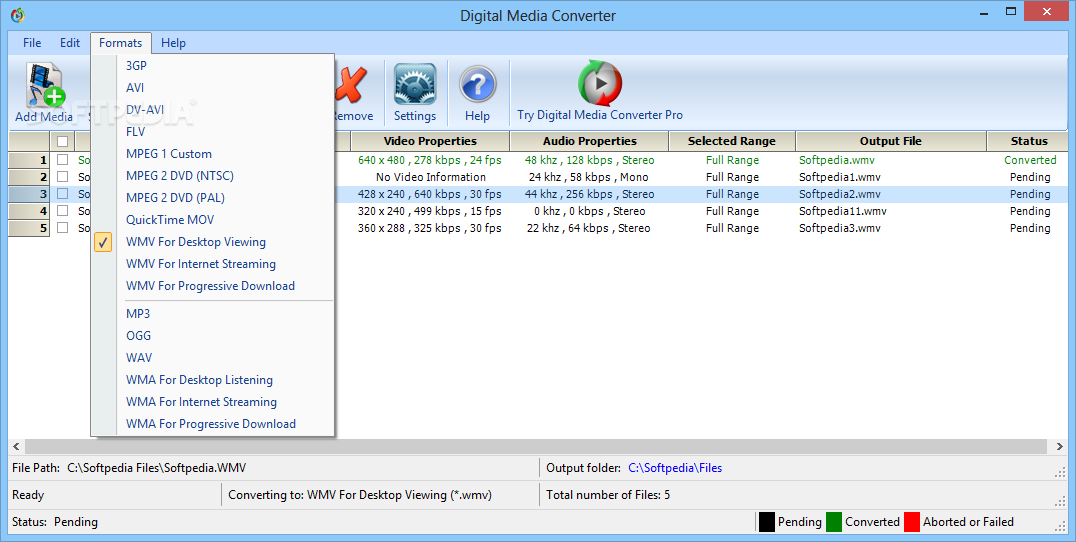Open the File menu
The width and height of the screenshot is (1076, 542).
(32, 43)
